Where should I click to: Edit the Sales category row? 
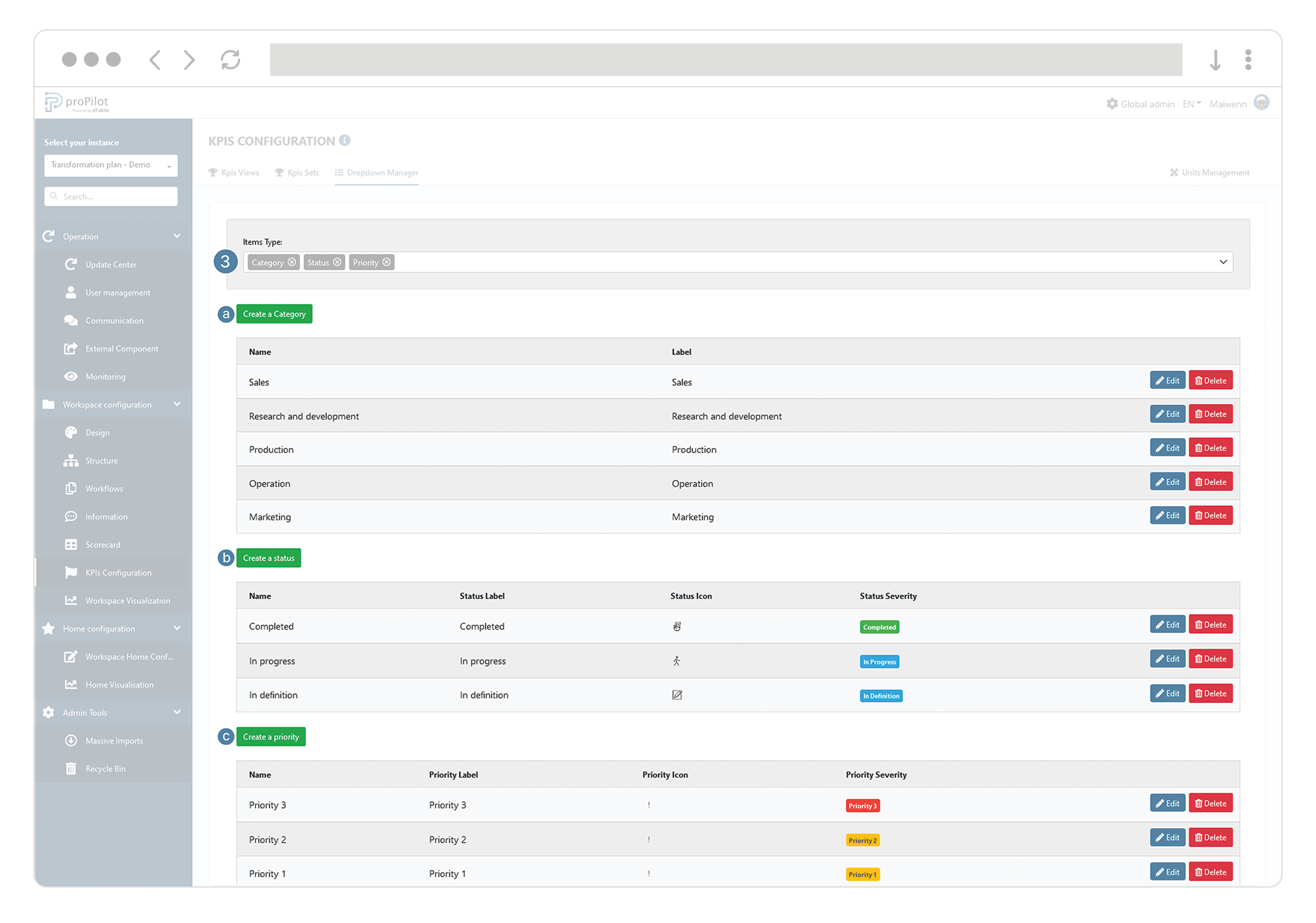[x=1167, y=380]
